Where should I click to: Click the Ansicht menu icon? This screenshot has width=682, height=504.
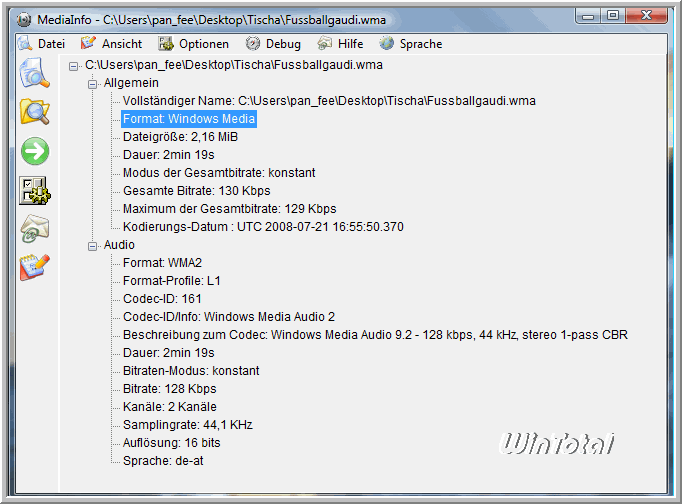click(x=88, y=43)
